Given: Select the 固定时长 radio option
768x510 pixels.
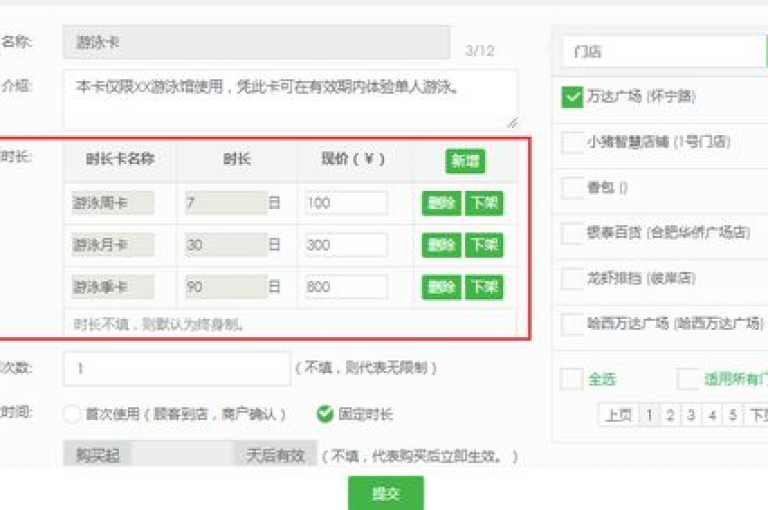Looking at the screenshot, I should click(x=325, y=414).
